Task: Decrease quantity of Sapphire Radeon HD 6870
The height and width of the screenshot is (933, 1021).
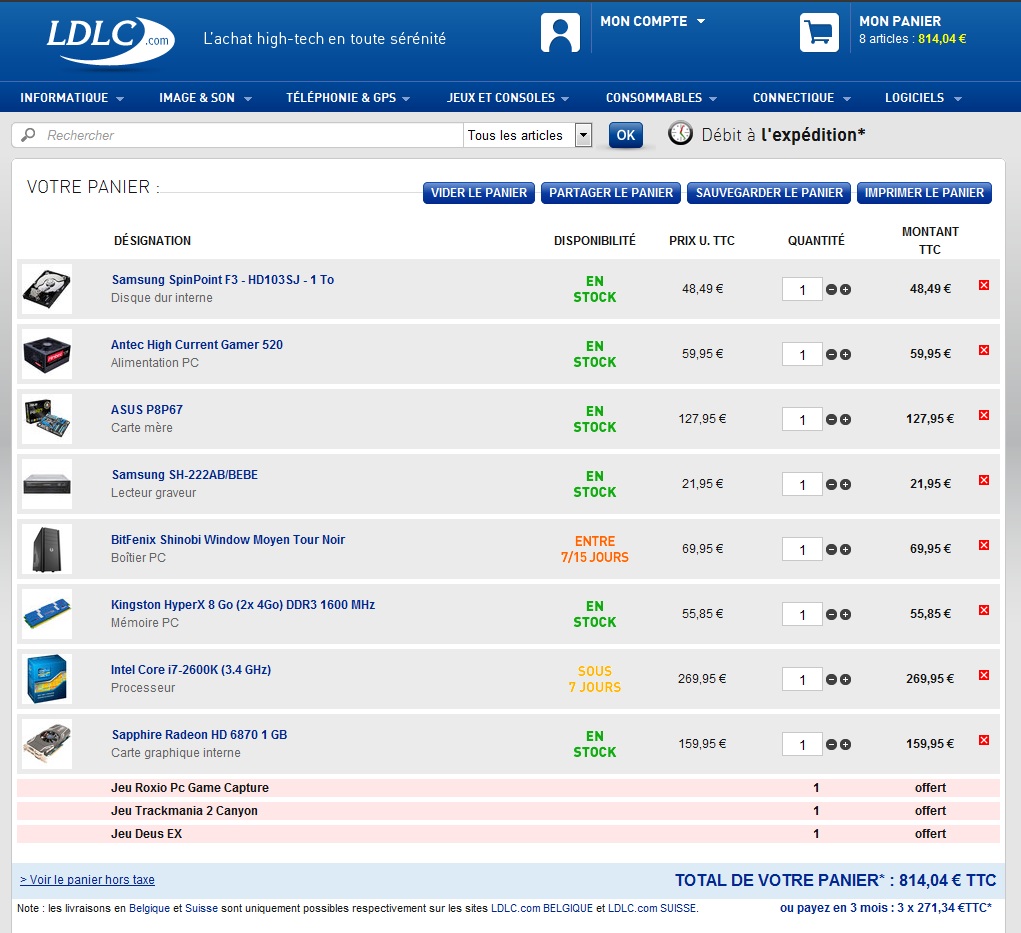Action: (x=831, y=745)
